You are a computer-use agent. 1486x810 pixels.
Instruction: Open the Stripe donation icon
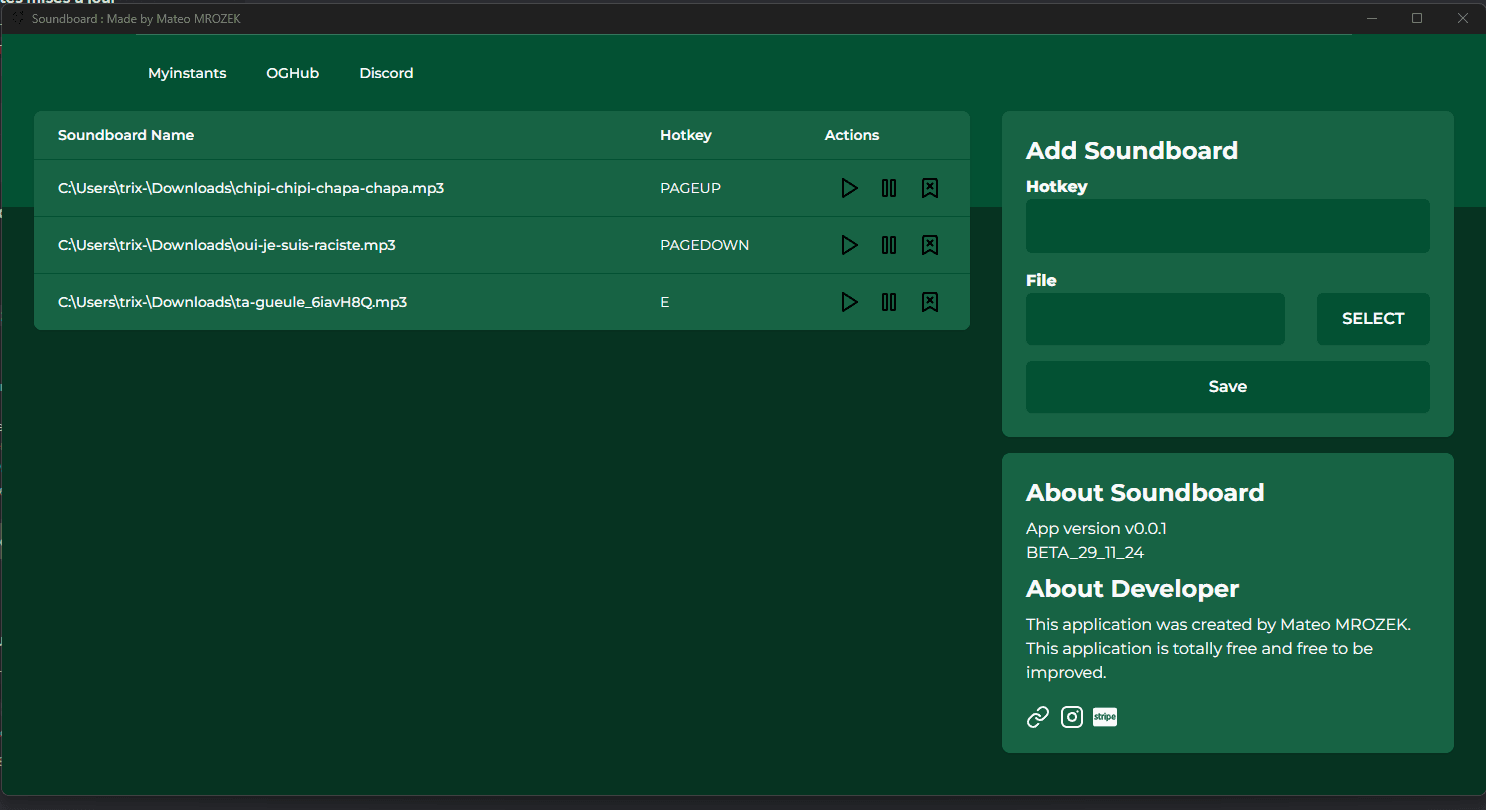[1105, 717]
